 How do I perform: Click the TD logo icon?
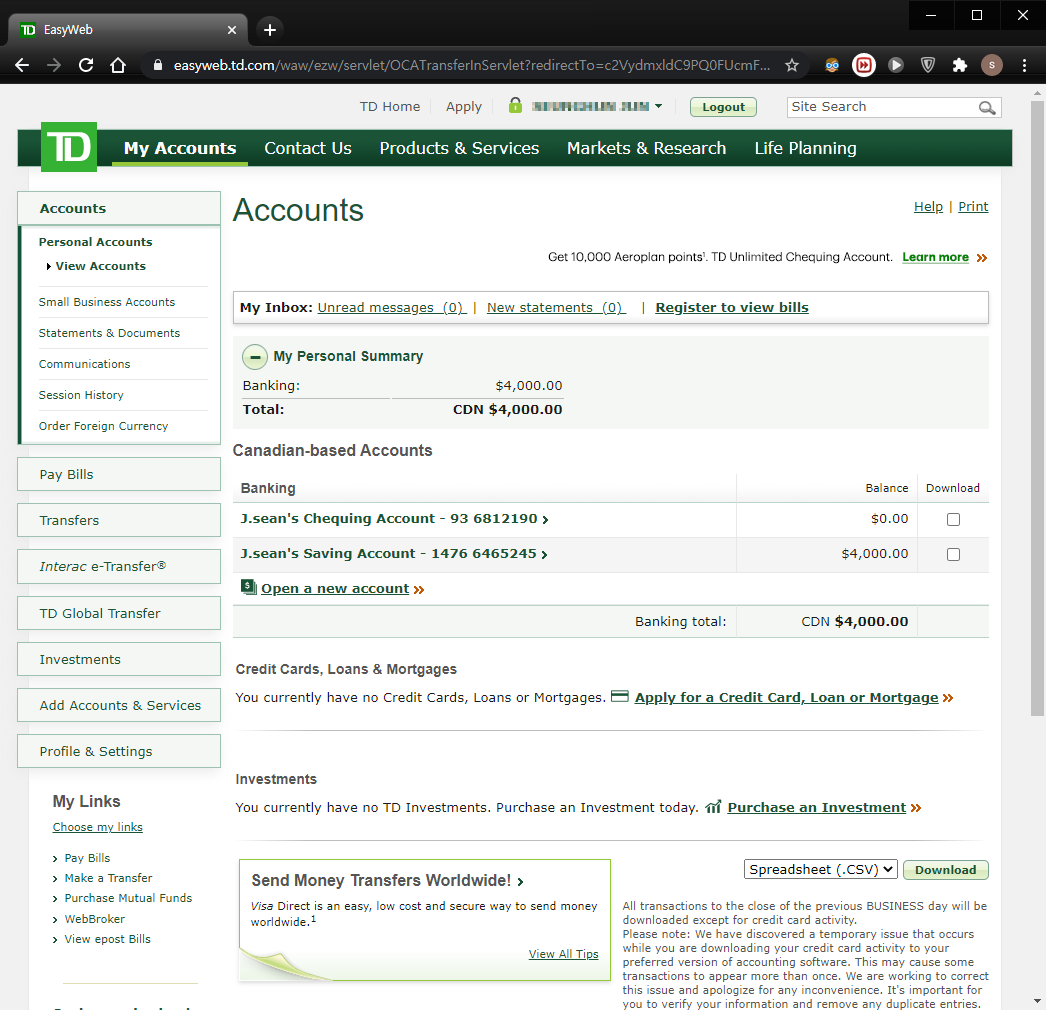coord(69,147)
